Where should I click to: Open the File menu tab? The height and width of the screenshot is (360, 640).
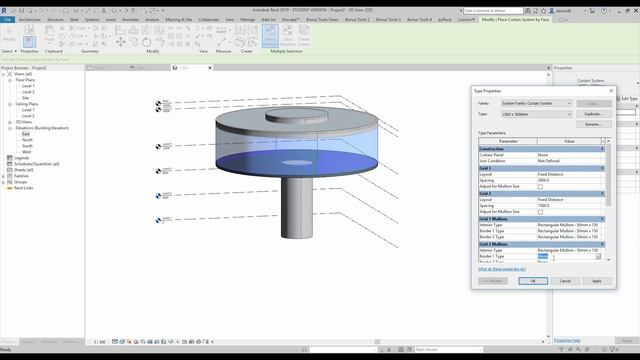(x=7, y=20)
